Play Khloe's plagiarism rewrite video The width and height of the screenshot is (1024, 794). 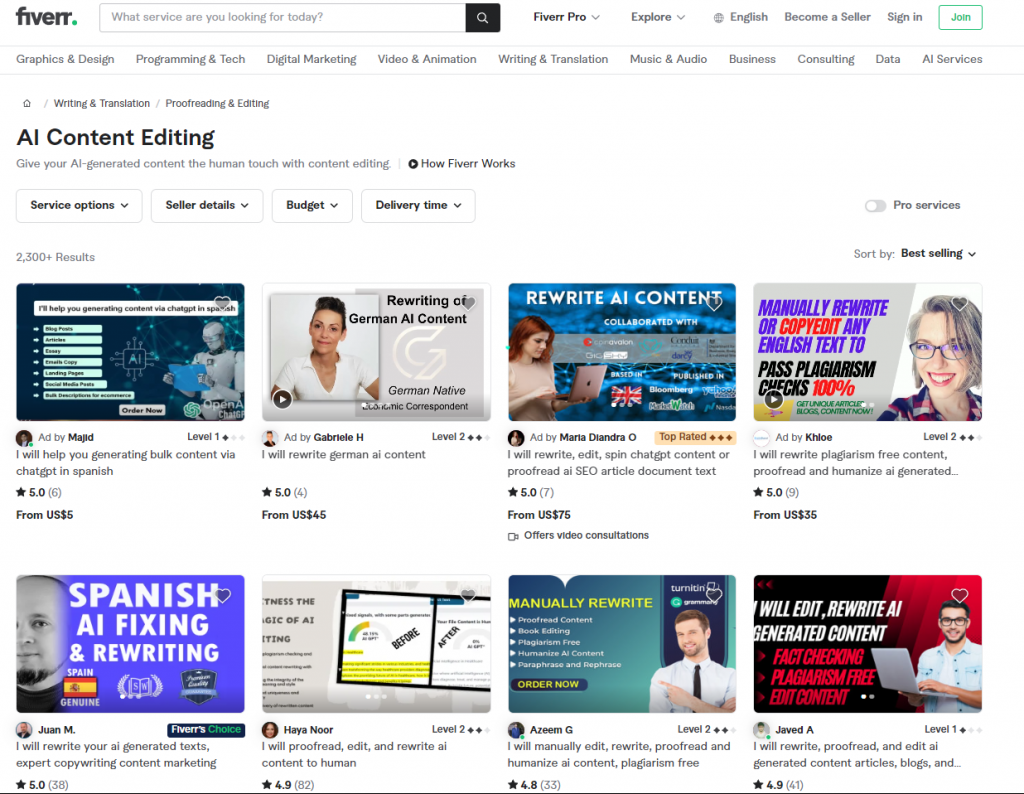(x=774, y=399)
